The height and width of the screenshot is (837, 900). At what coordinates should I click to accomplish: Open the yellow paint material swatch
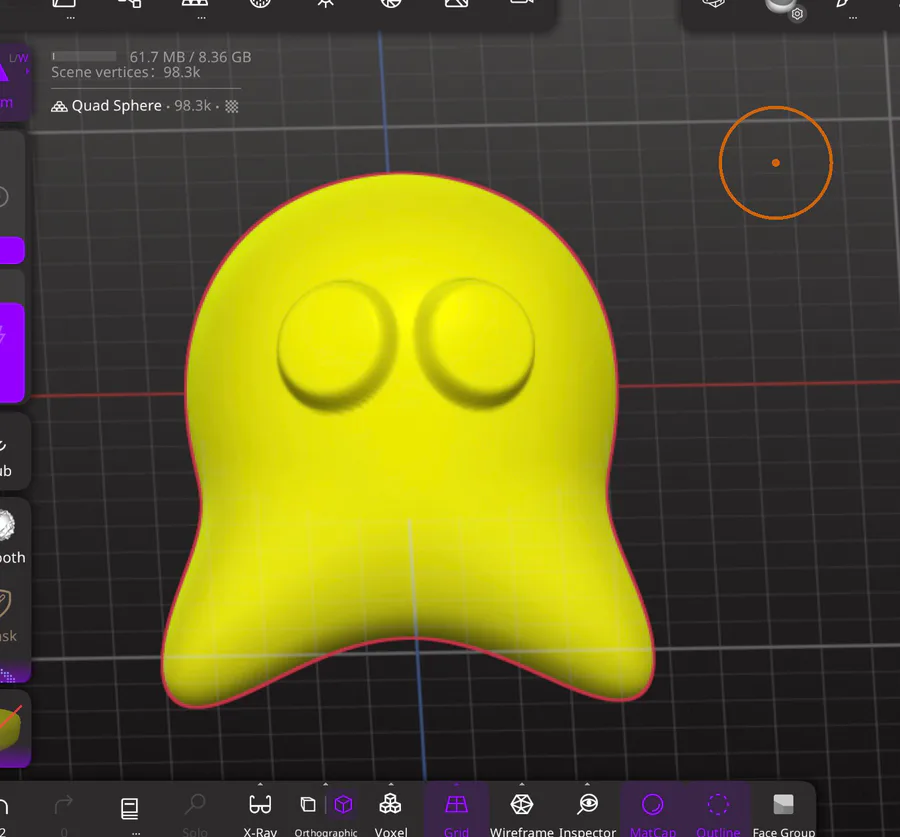point(10,728)
